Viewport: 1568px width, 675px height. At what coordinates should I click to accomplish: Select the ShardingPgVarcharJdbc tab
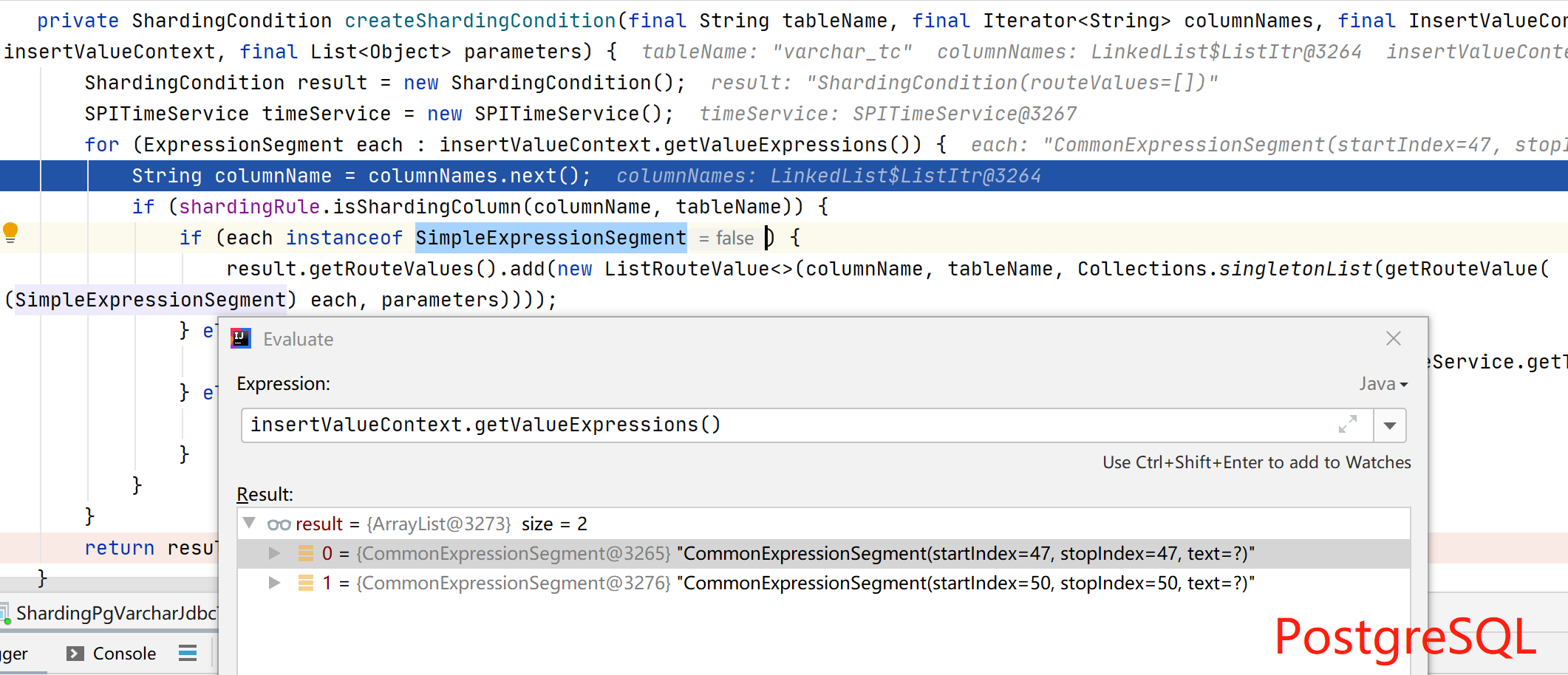pos(111,612)
